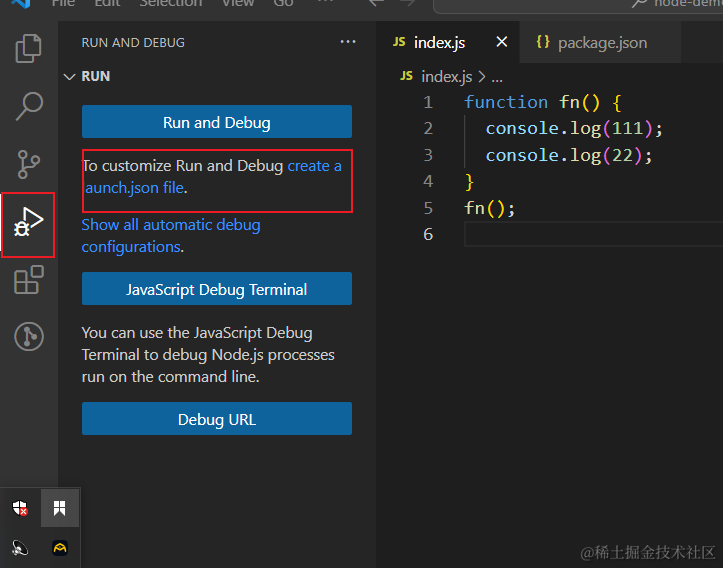Click the speaker icon in system tray
Viewport: 723px width, 568px height.
pyautogui.click(x=20, y=546)
